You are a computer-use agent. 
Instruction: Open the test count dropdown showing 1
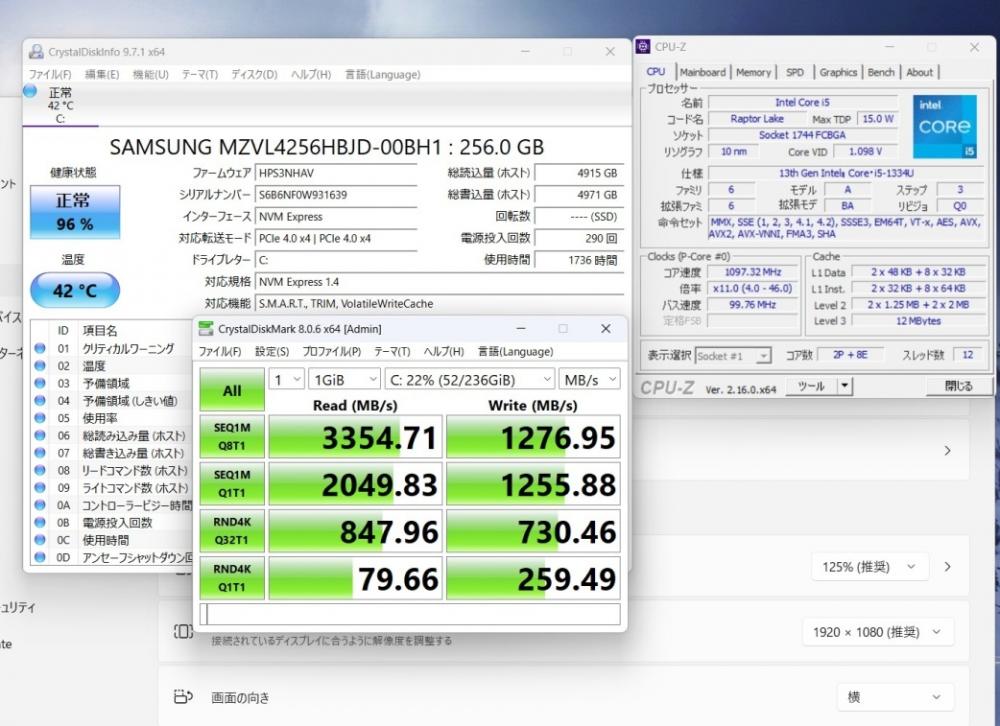point(286,380)
